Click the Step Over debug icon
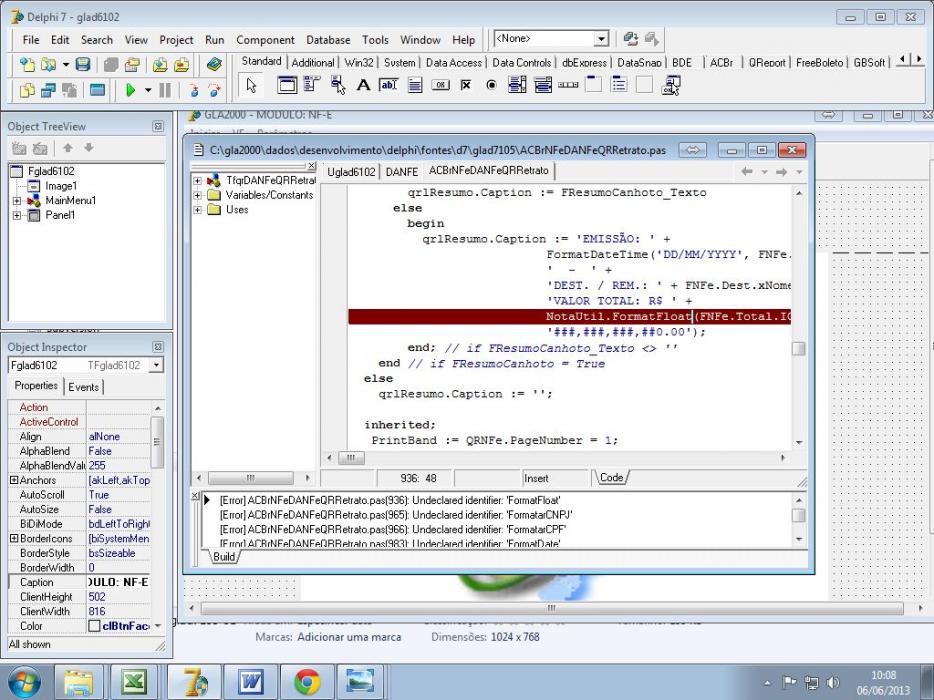The height and width of the screenshot is (700, 934). pos(214,91)
